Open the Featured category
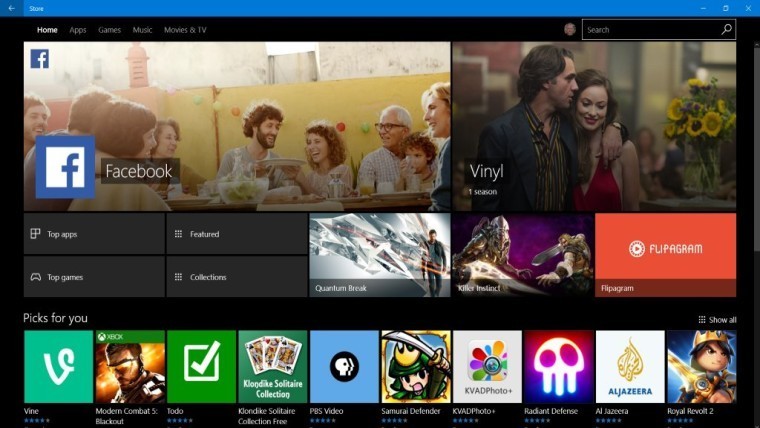This screenshot has height=428, width=760. [237, 234]
